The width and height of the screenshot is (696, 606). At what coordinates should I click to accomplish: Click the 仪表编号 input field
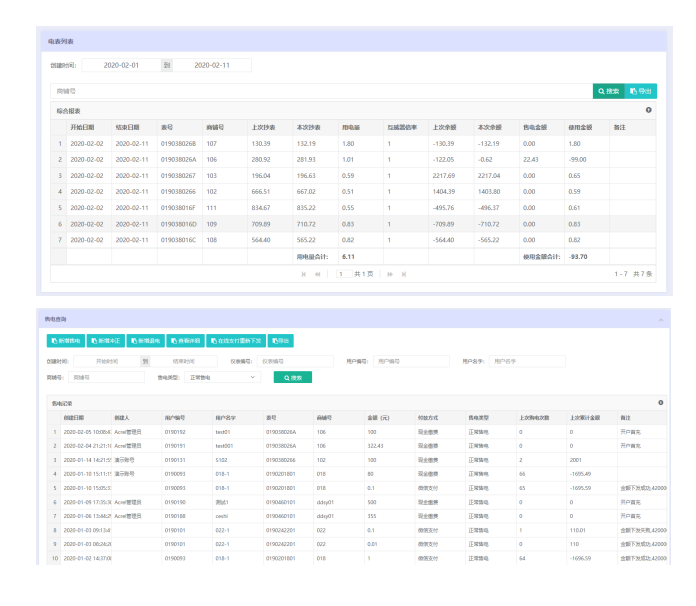tap(295, 361)
